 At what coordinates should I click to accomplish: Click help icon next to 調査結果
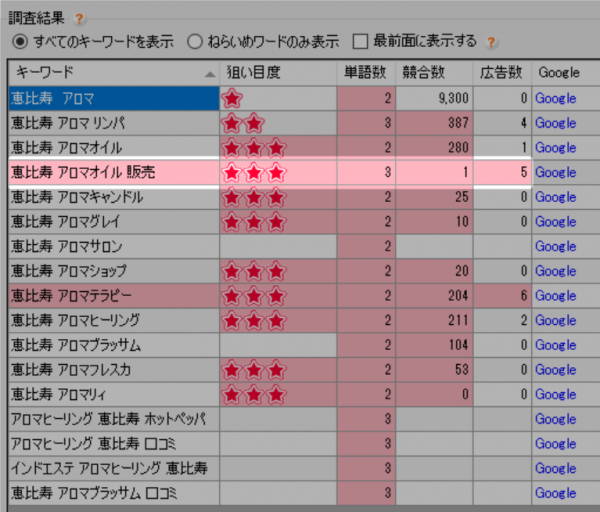coord(79,18)
